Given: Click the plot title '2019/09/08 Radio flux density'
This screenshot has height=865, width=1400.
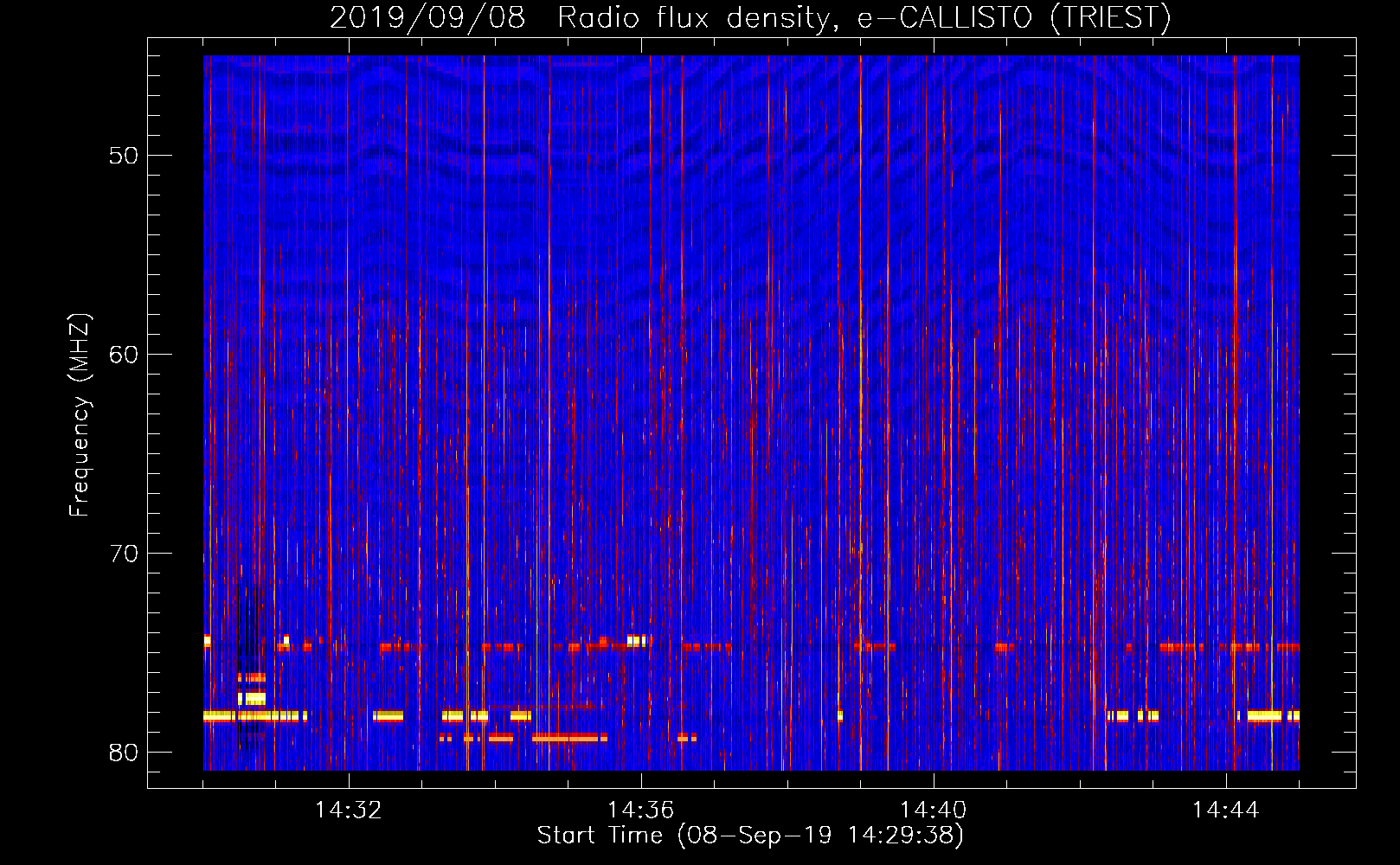Looking at the screenshot, I should [x=749, y=17].
